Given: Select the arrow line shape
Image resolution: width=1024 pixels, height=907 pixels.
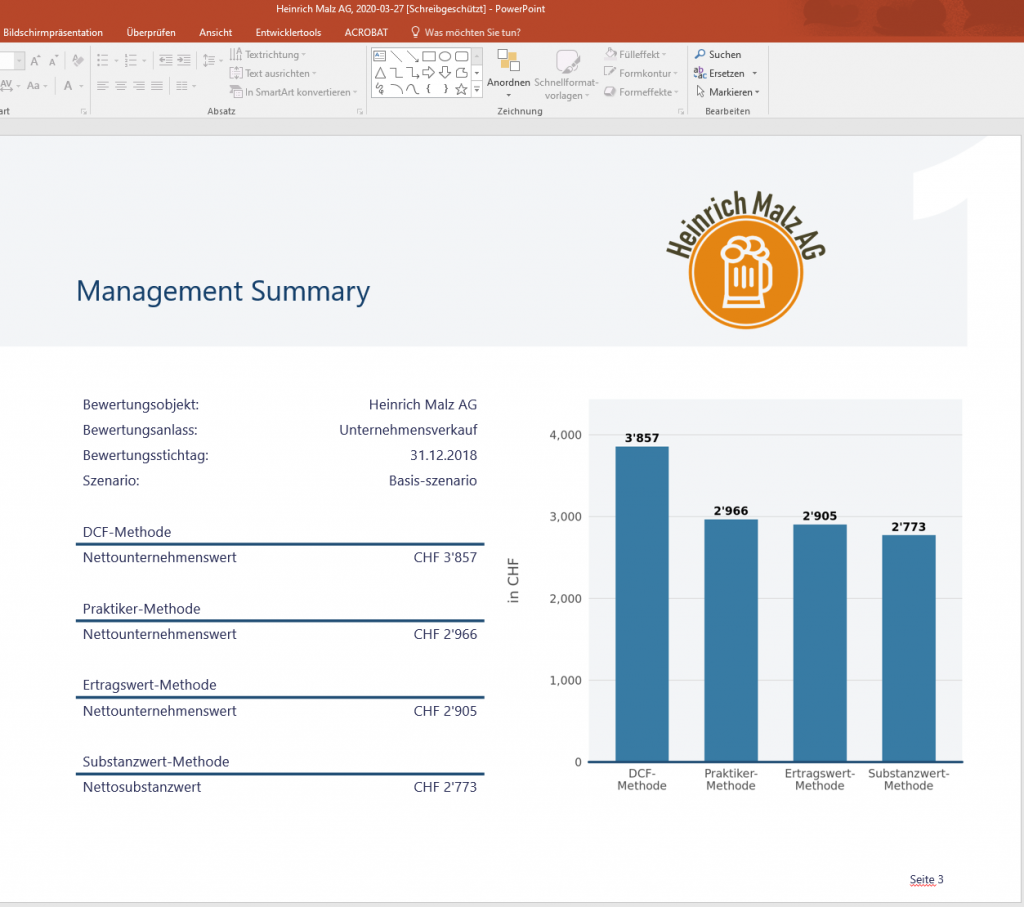Looking at the screenshot, I should click(x=412, y=56).
